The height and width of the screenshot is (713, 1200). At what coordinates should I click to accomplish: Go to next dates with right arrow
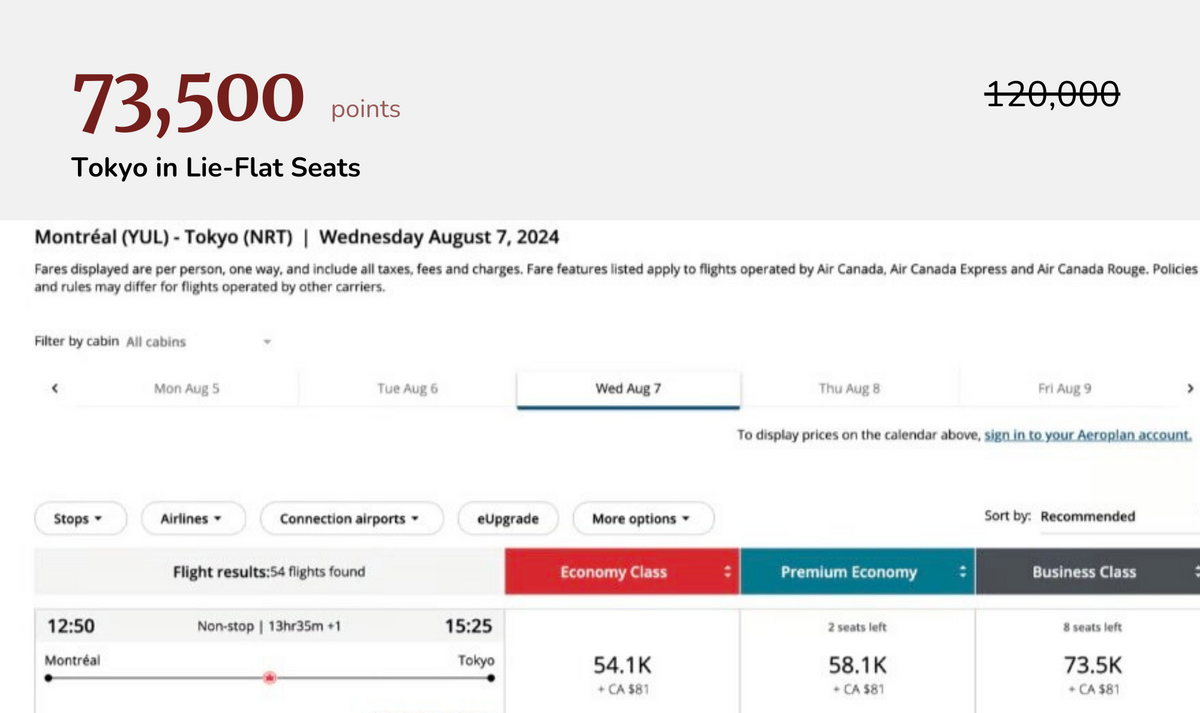(1189, 389)
